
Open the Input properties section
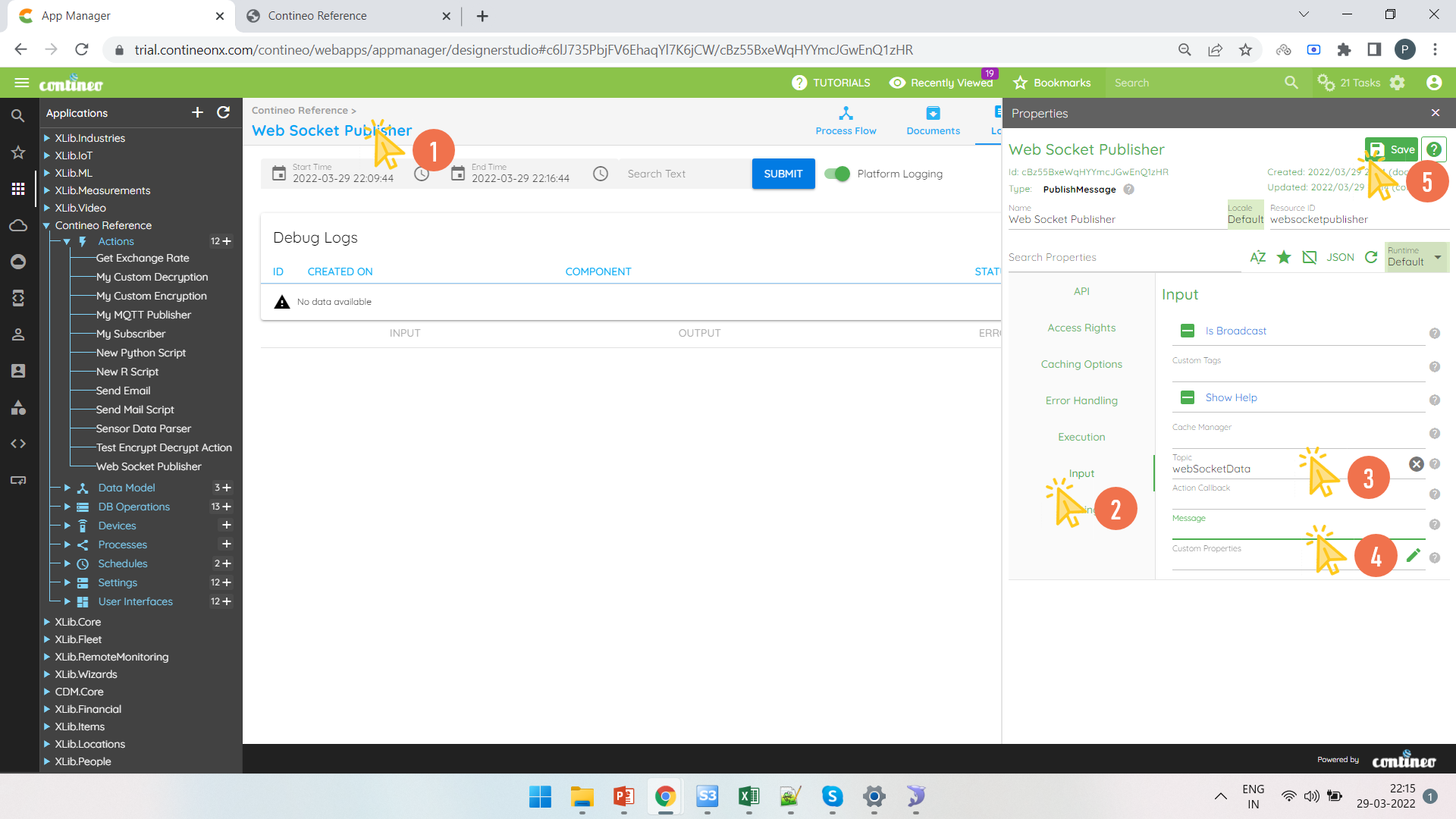pyautogui.click(x=1081, y=472)
